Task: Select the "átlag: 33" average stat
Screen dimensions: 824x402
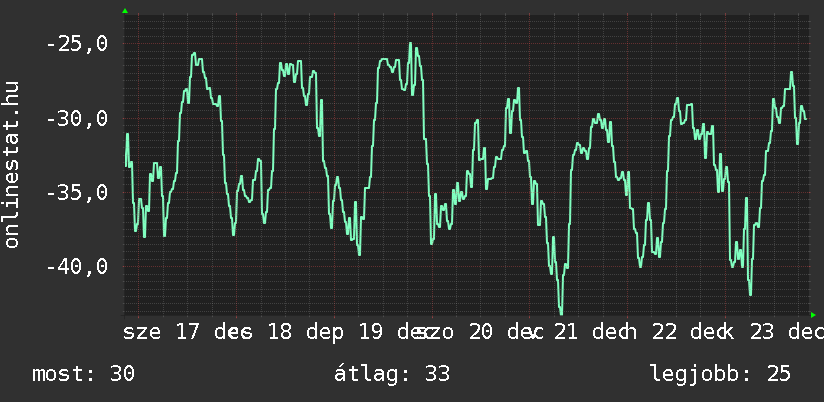Action: coord(392,374)
